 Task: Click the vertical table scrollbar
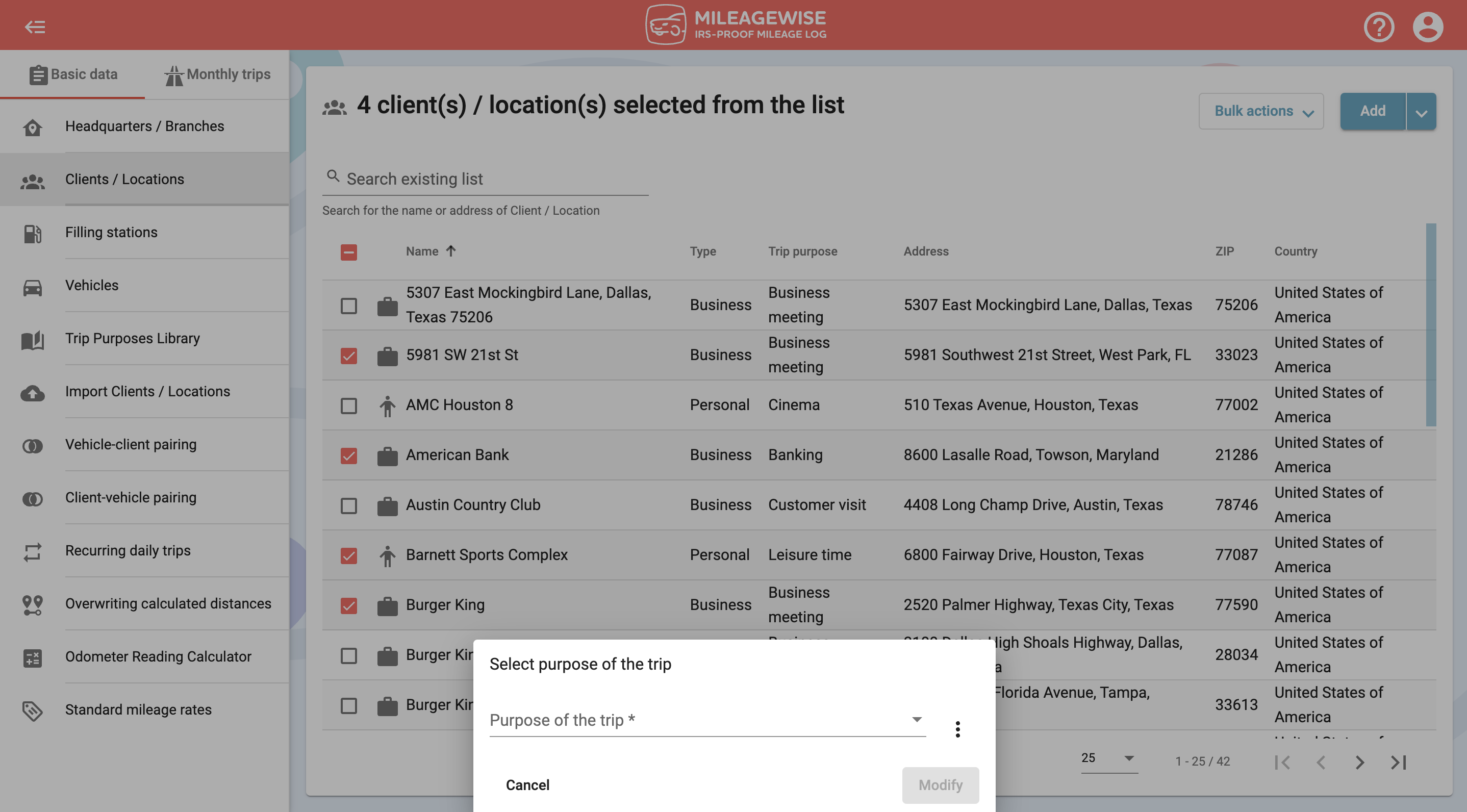(x=1431, y=324)
